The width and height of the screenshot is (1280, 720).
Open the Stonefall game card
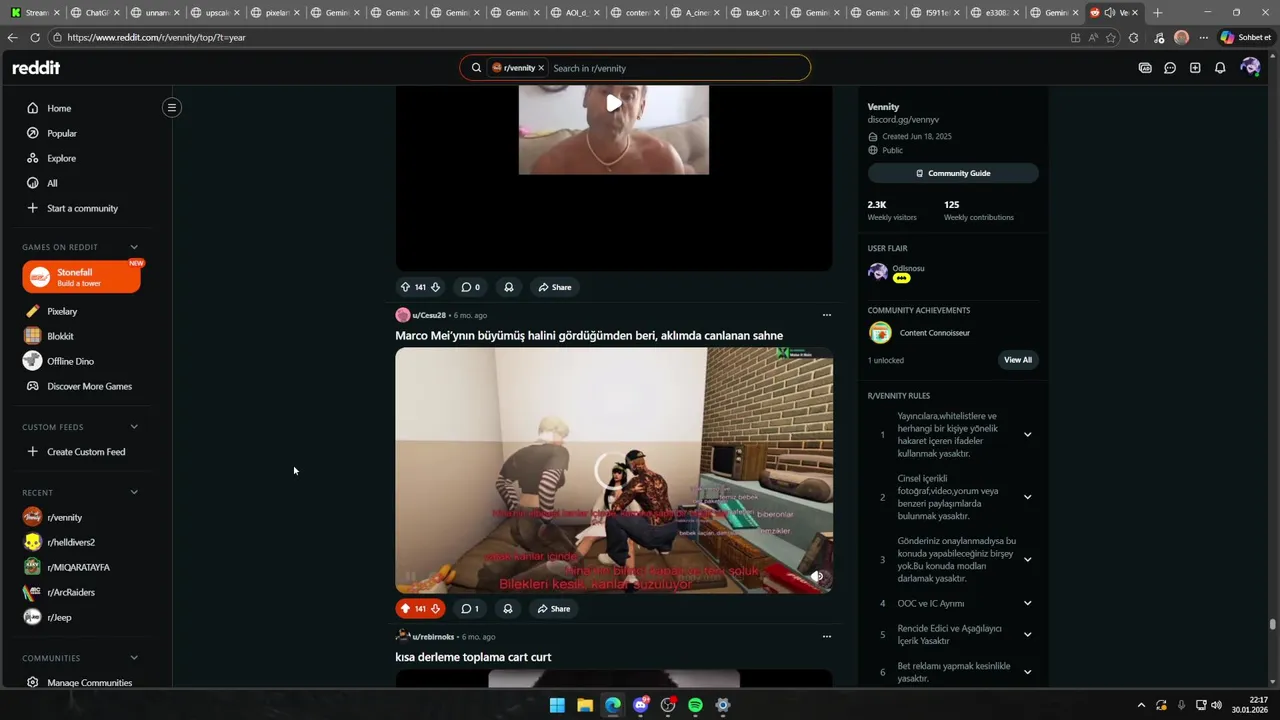click(81, 277)
